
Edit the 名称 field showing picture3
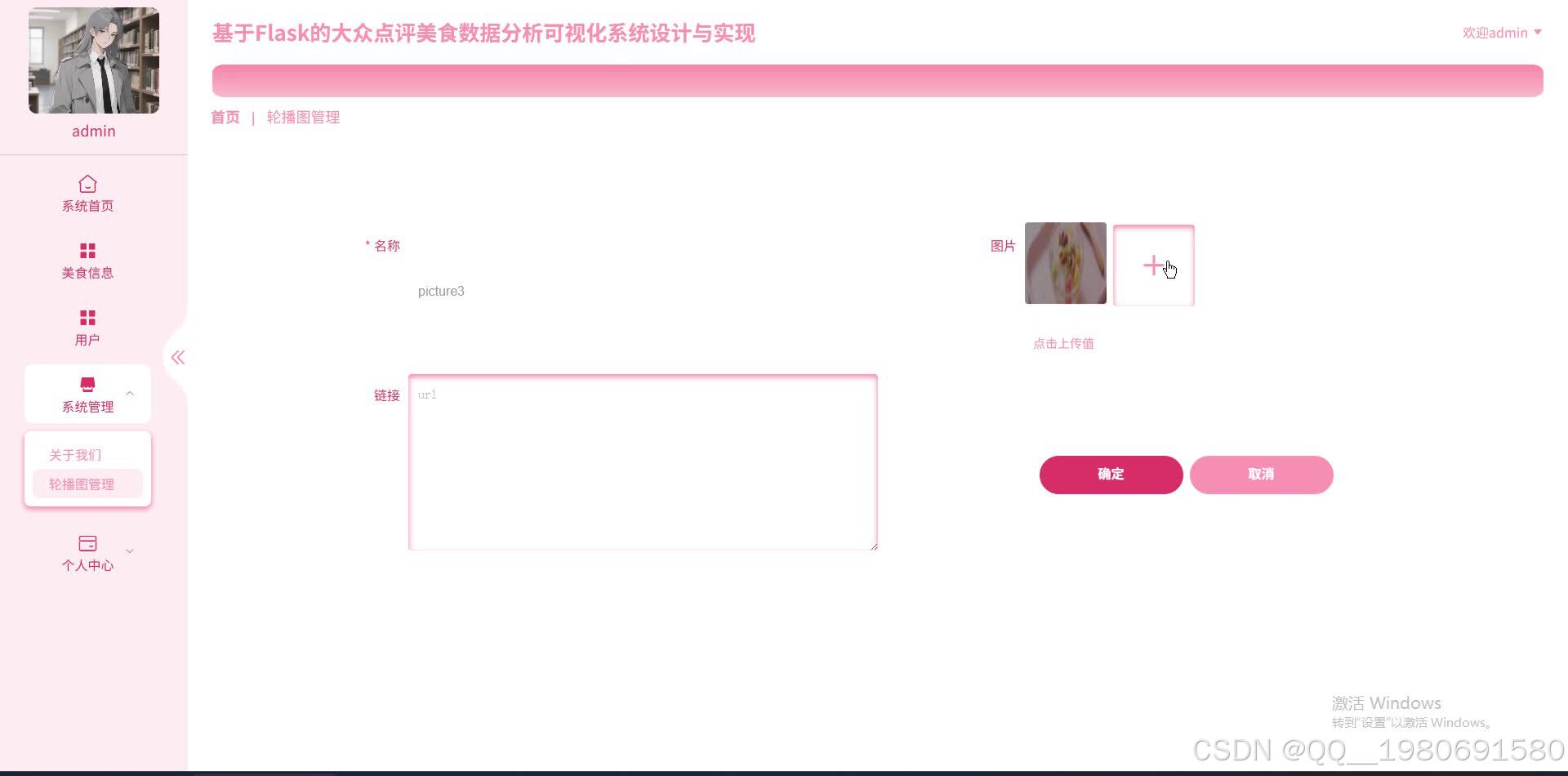[643, 291]
